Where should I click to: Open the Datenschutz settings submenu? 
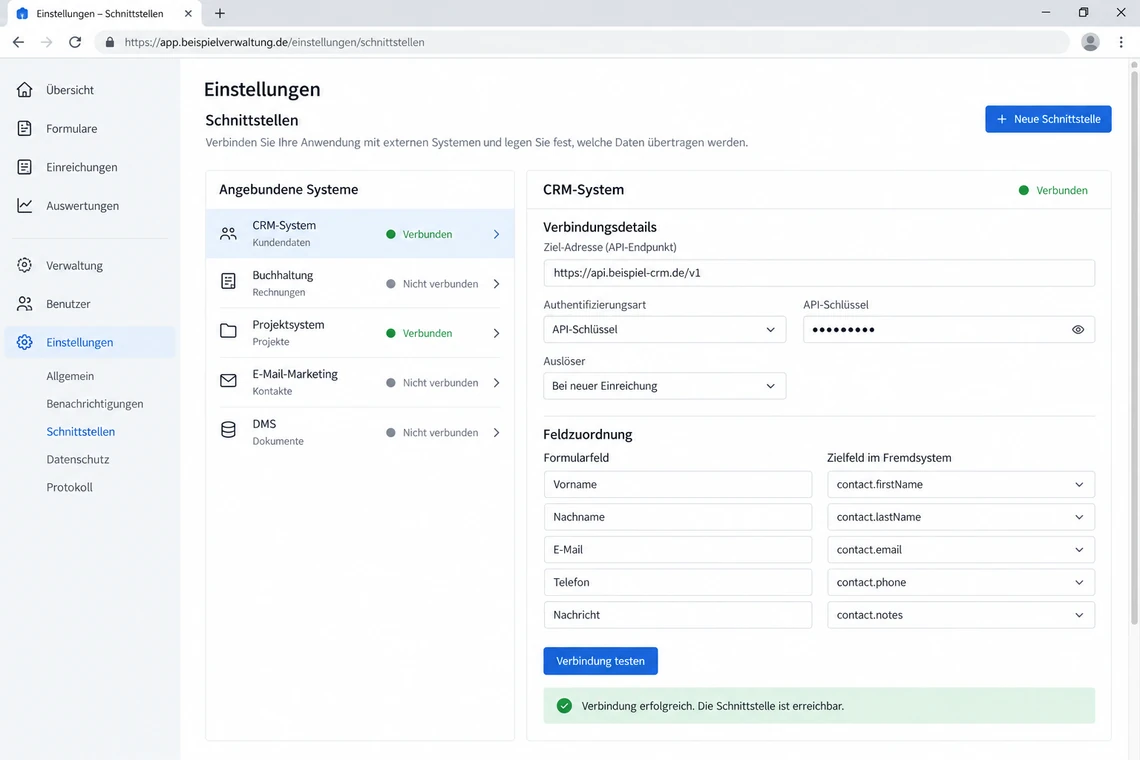tap(78, 459)
